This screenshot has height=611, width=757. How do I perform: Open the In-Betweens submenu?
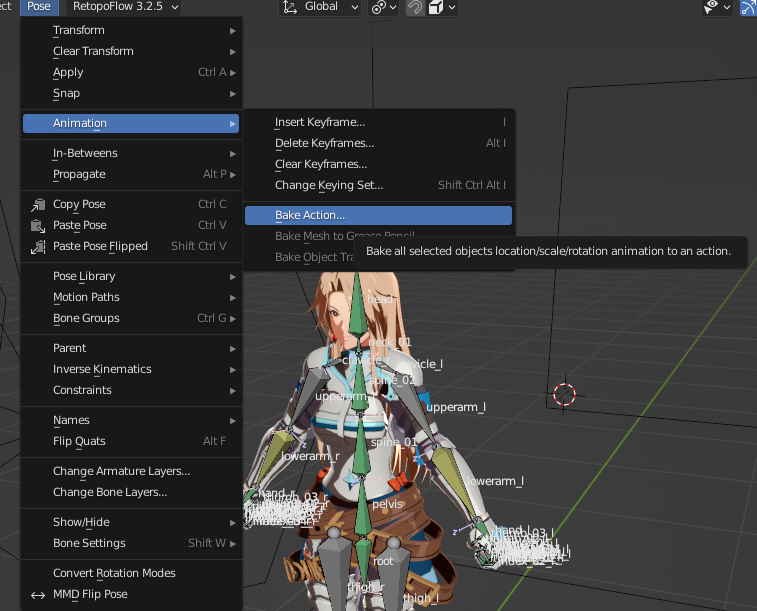coord(131,153)
